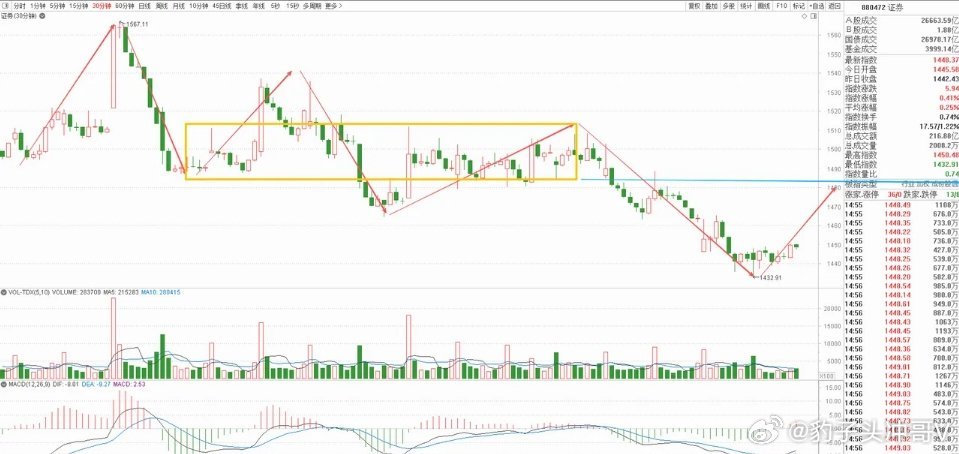Viewport: 959px width, 454px height.
Task: Click the 基金成交 row label
Action: click(861, 48)
